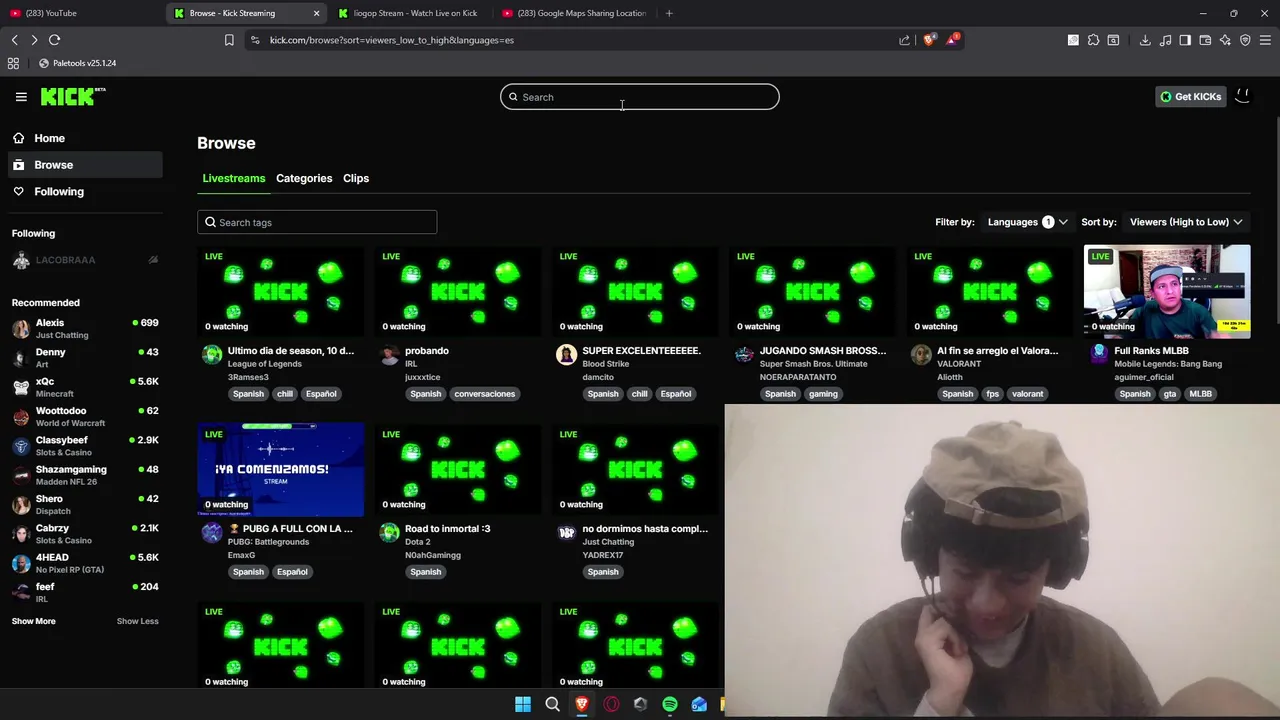Open the Windows Start button
Screen dimensions: 1280x720
point(523,704)
